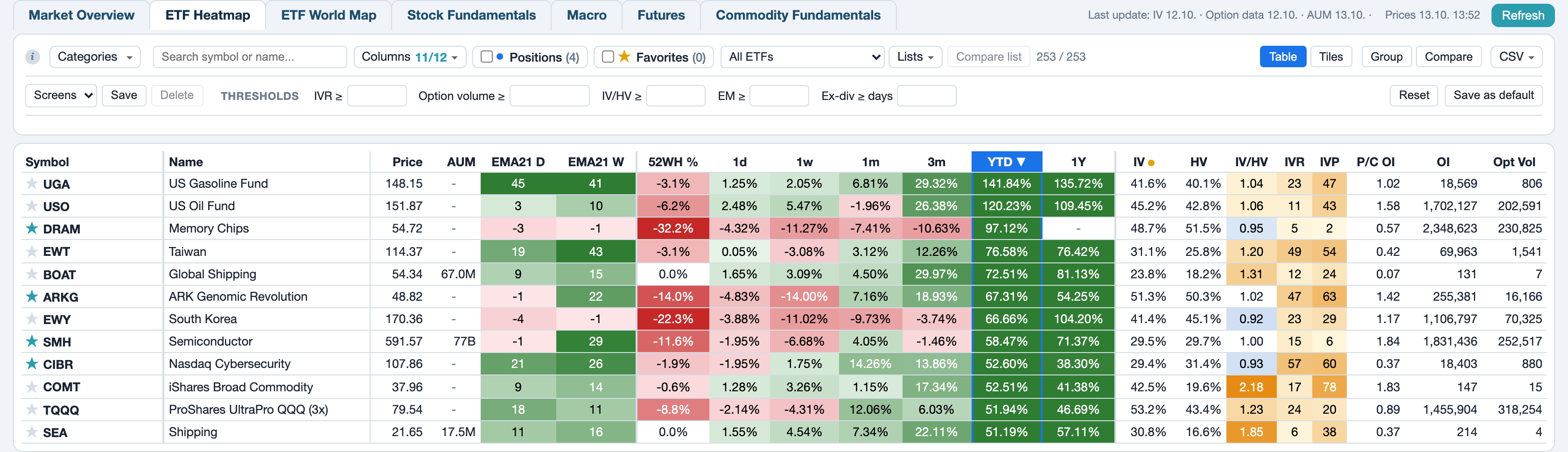Switch to Commodity Fundamentals tab
The image size is (1568, 452).
tap(798, 15)
